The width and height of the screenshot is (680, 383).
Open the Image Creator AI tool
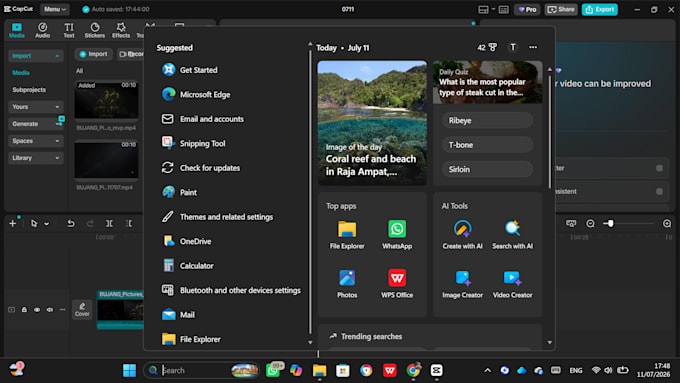(x=462, y=284)
